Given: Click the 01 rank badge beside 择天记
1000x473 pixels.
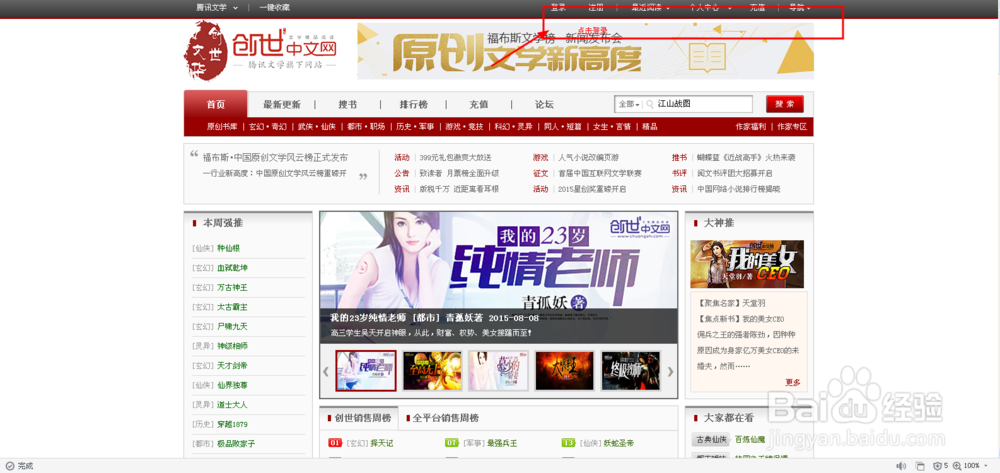Looking at the screenshot, I should [x=335, y=442].
